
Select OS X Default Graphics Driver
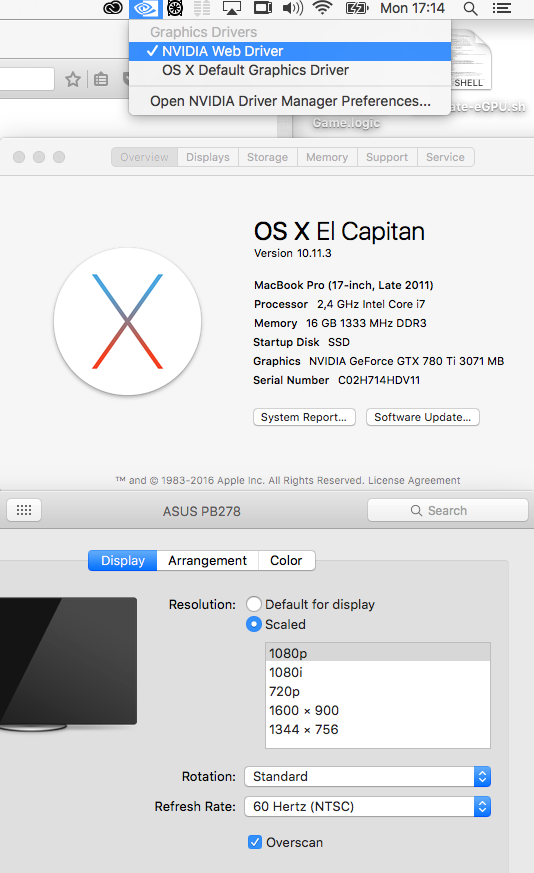coord(290,70)
